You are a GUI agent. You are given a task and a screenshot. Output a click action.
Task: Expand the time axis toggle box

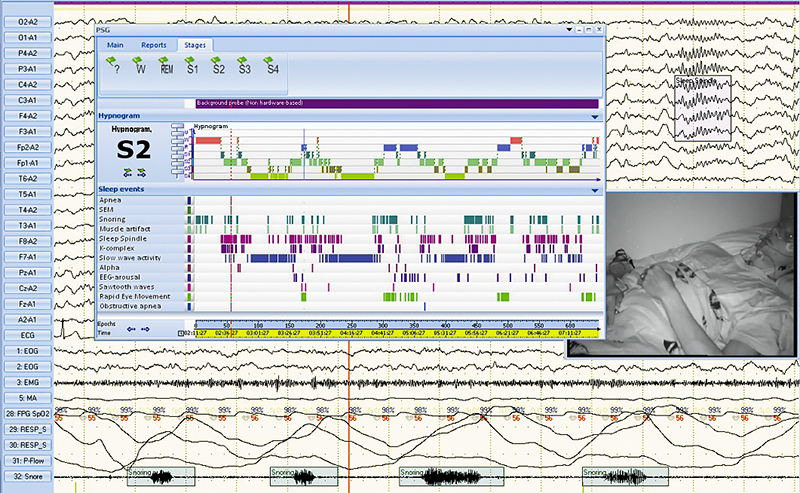[x=181, y=331]
